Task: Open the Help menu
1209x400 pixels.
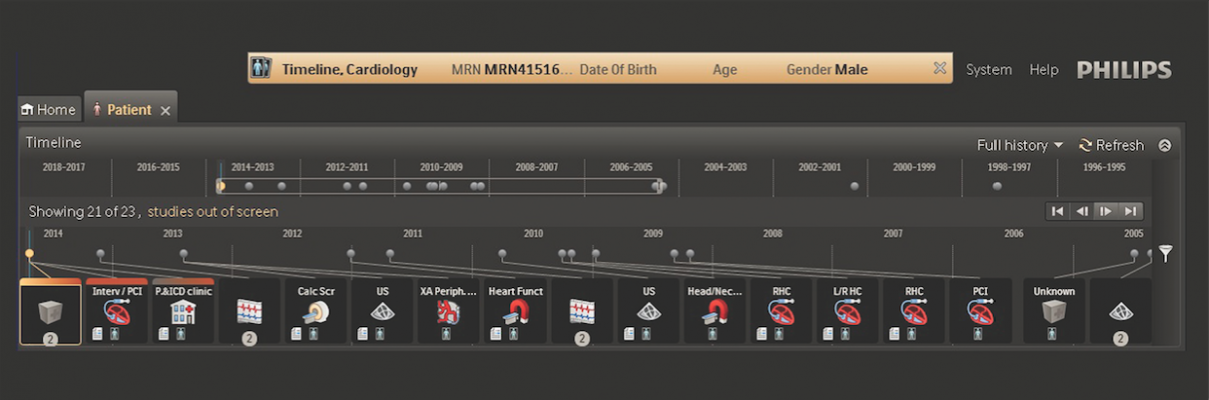Action: coord(1043,70)
